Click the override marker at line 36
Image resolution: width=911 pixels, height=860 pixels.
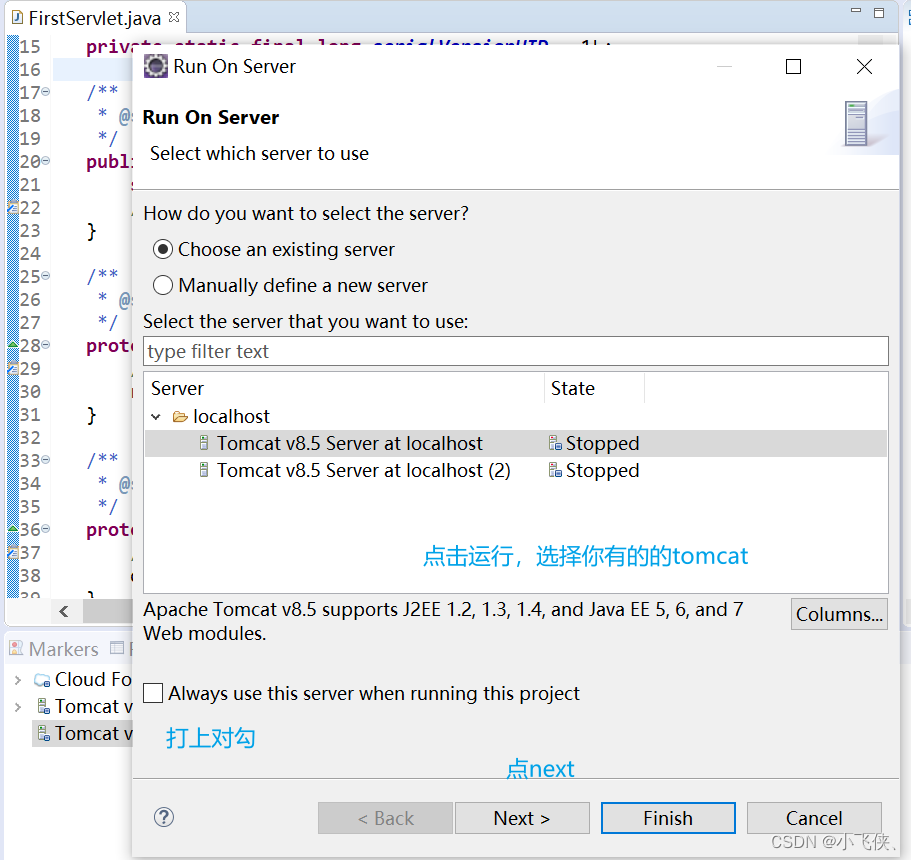point(13,528)
